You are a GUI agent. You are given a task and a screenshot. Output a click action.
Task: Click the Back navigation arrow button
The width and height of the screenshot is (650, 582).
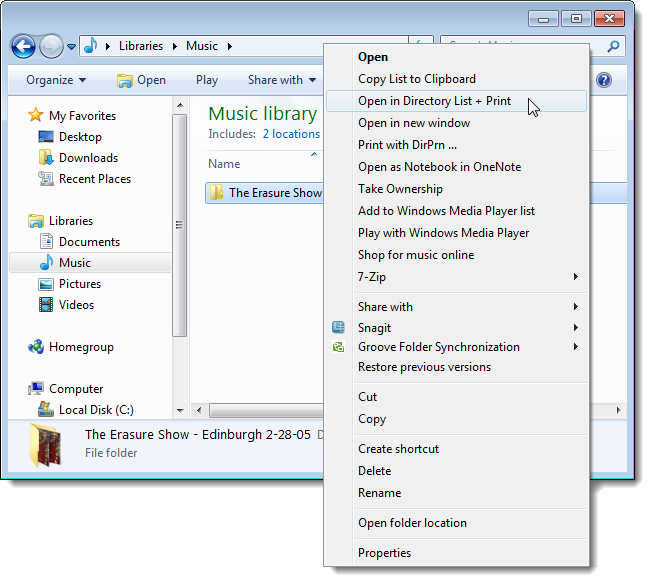[24, 46]
